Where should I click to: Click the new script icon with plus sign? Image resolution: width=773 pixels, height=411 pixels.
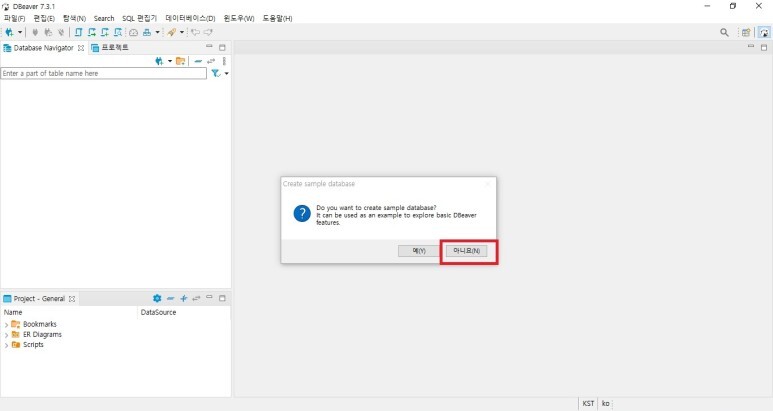[105, 32]
